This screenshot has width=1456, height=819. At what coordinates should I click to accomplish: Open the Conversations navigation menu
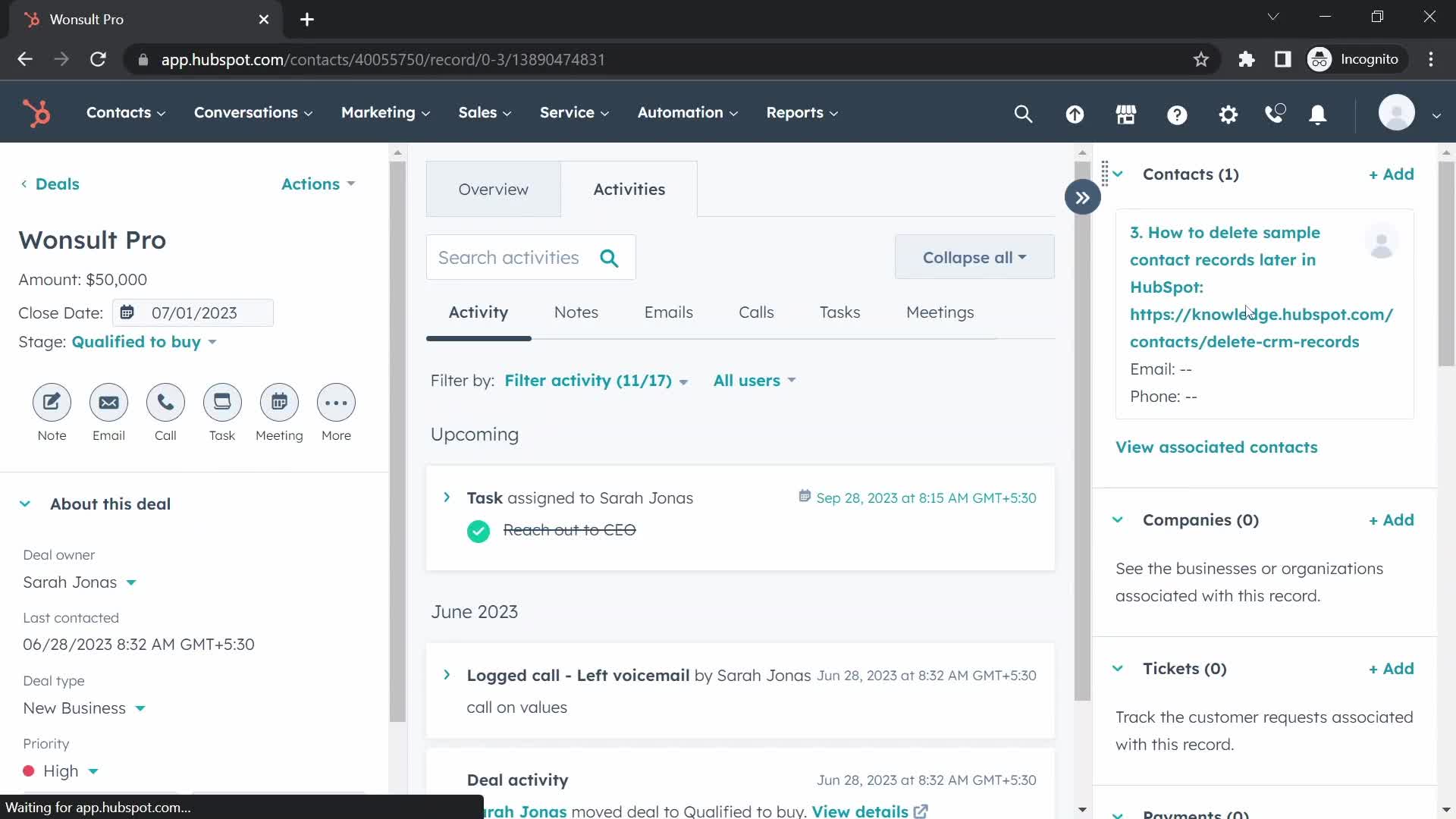[x=253, y=113]
